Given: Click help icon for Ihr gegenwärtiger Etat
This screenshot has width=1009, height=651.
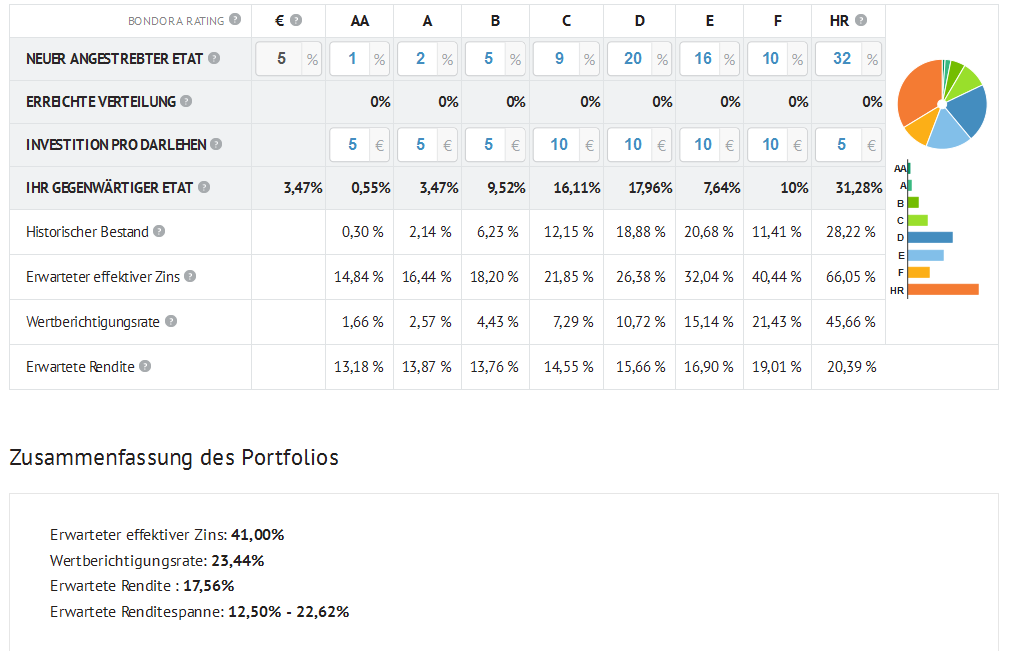Looking at the screenshot, I should (x=204, y=187).
